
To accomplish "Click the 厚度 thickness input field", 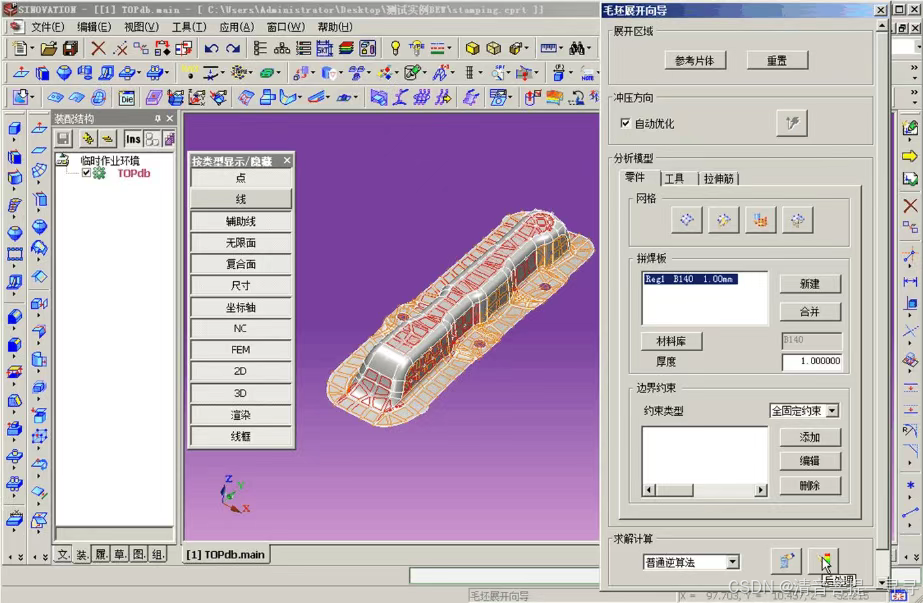I will 813,361.
